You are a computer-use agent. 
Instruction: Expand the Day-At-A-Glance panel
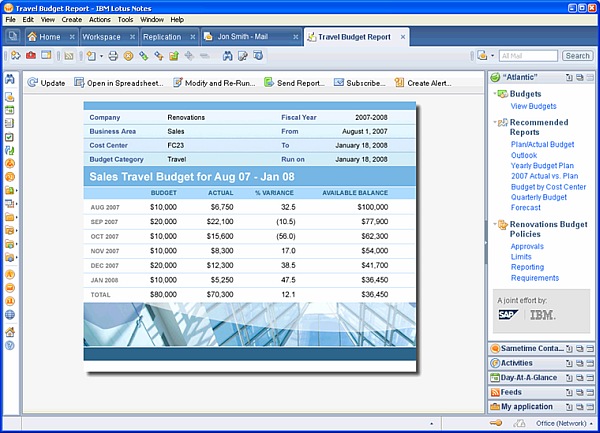[590, 378]
